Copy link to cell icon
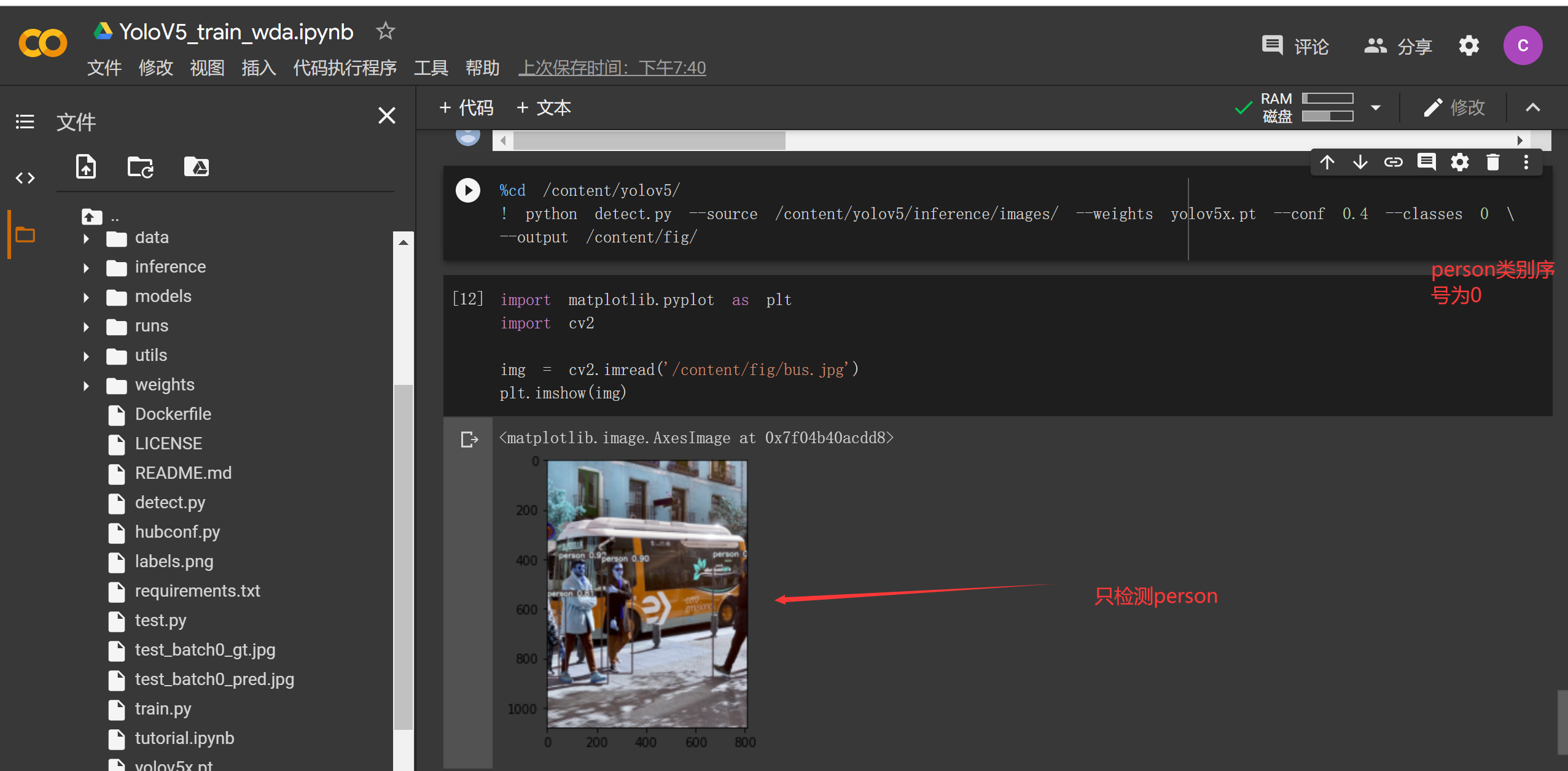1568x771 pixels. point(1393,163)
